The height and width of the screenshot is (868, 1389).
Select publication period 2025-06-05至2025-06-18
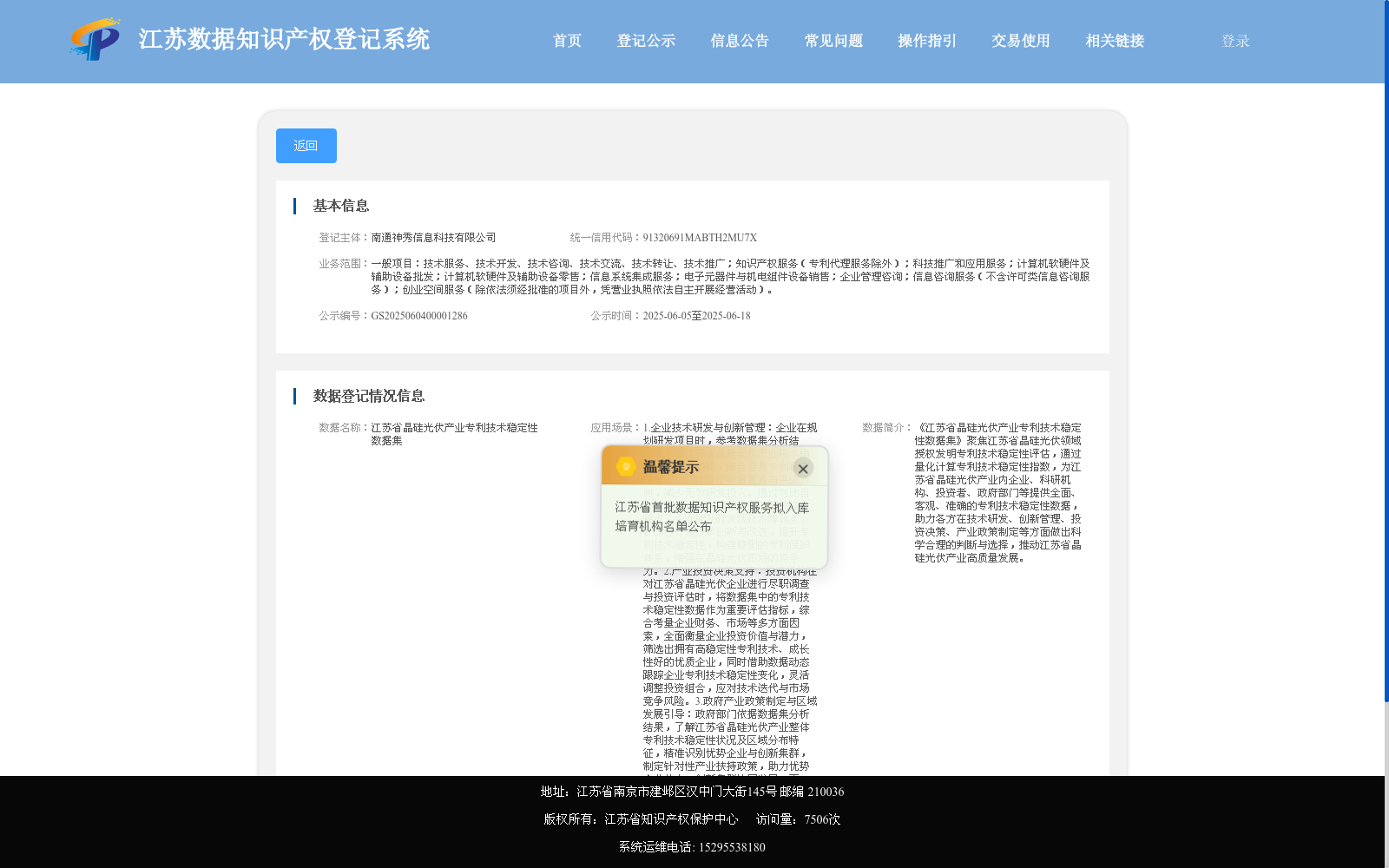pyautogui.click(x=696, y=316)
